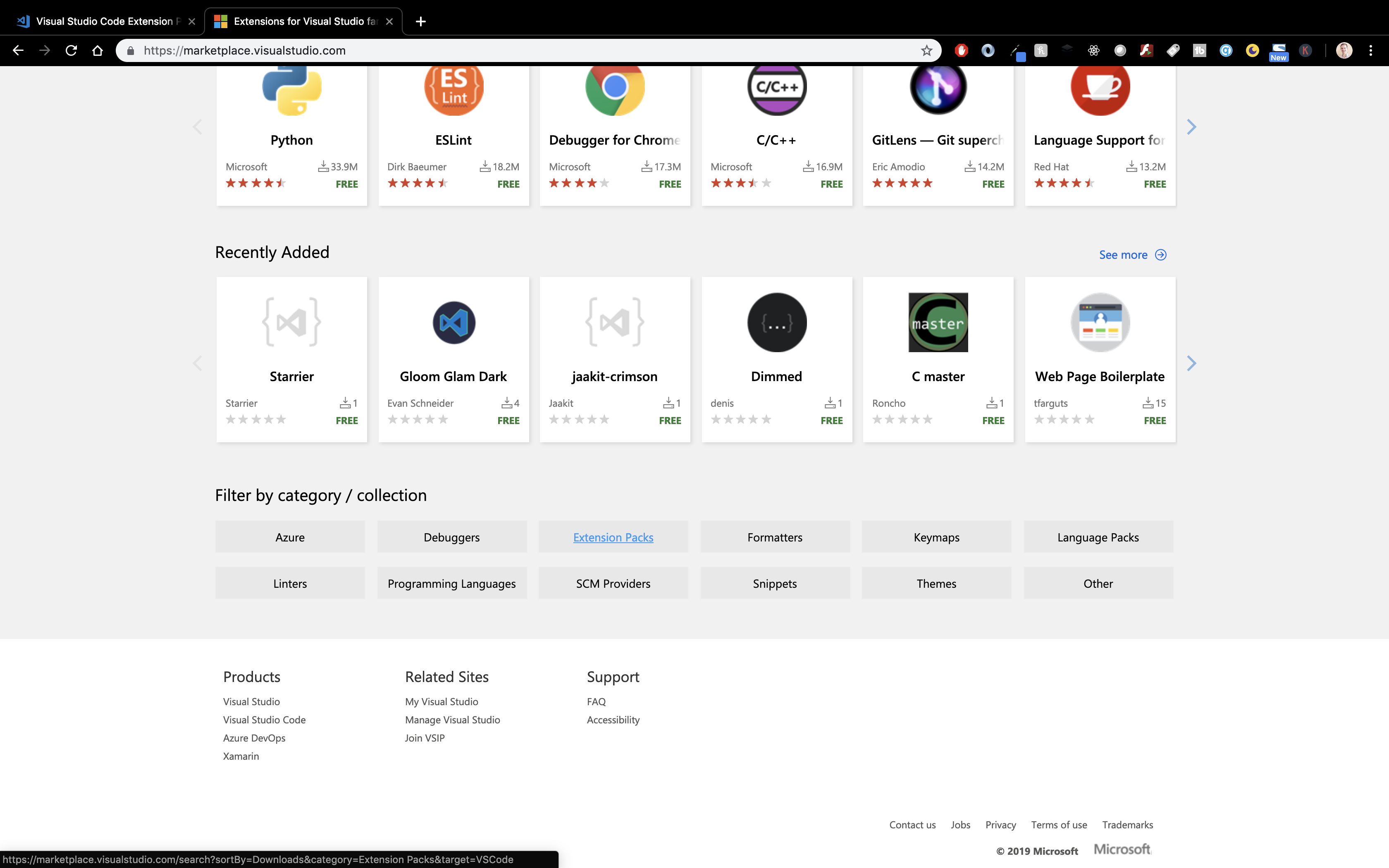Image resolution: width=1389 pixels, height=868 pixels.
Task: Open the Jobs footer link
Action: 960,824
